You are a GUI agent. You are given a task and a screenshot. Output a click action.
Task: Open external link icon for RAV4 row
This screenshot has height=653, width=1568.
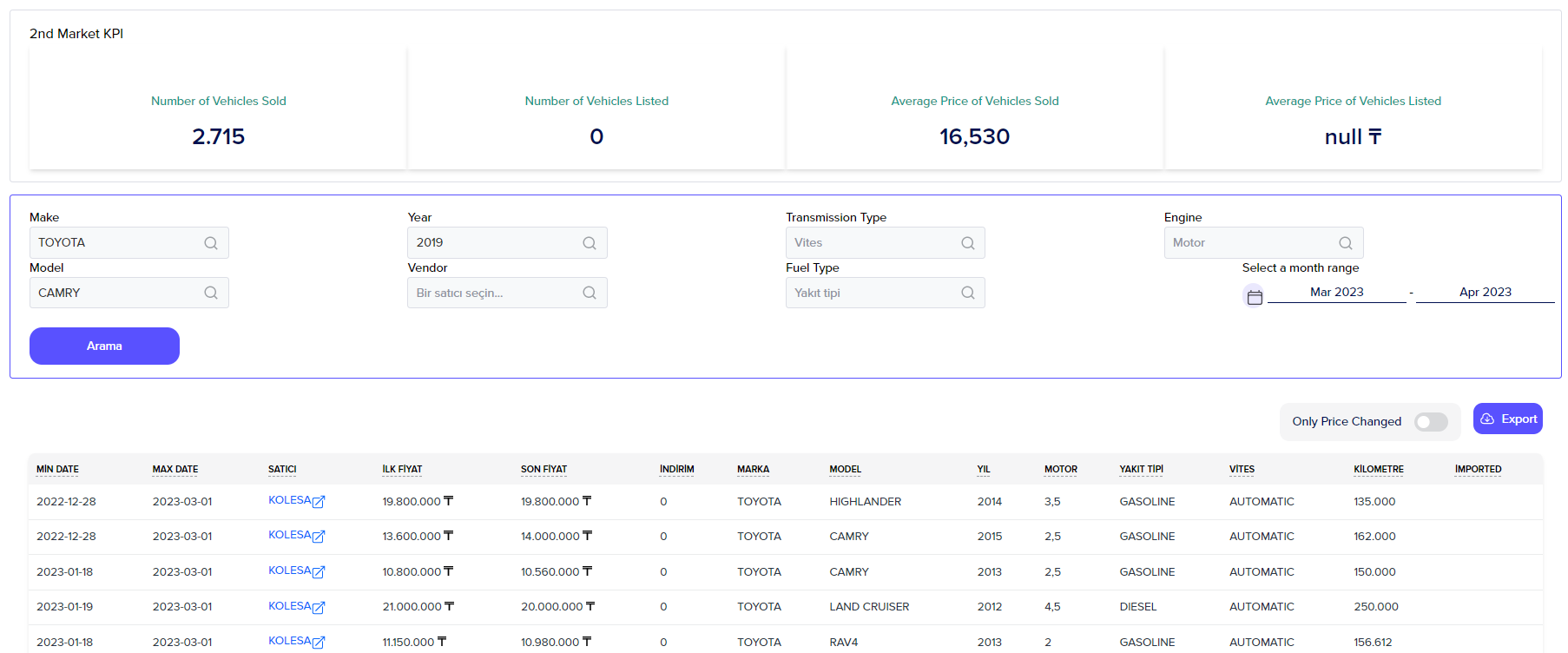coord(319,642)
